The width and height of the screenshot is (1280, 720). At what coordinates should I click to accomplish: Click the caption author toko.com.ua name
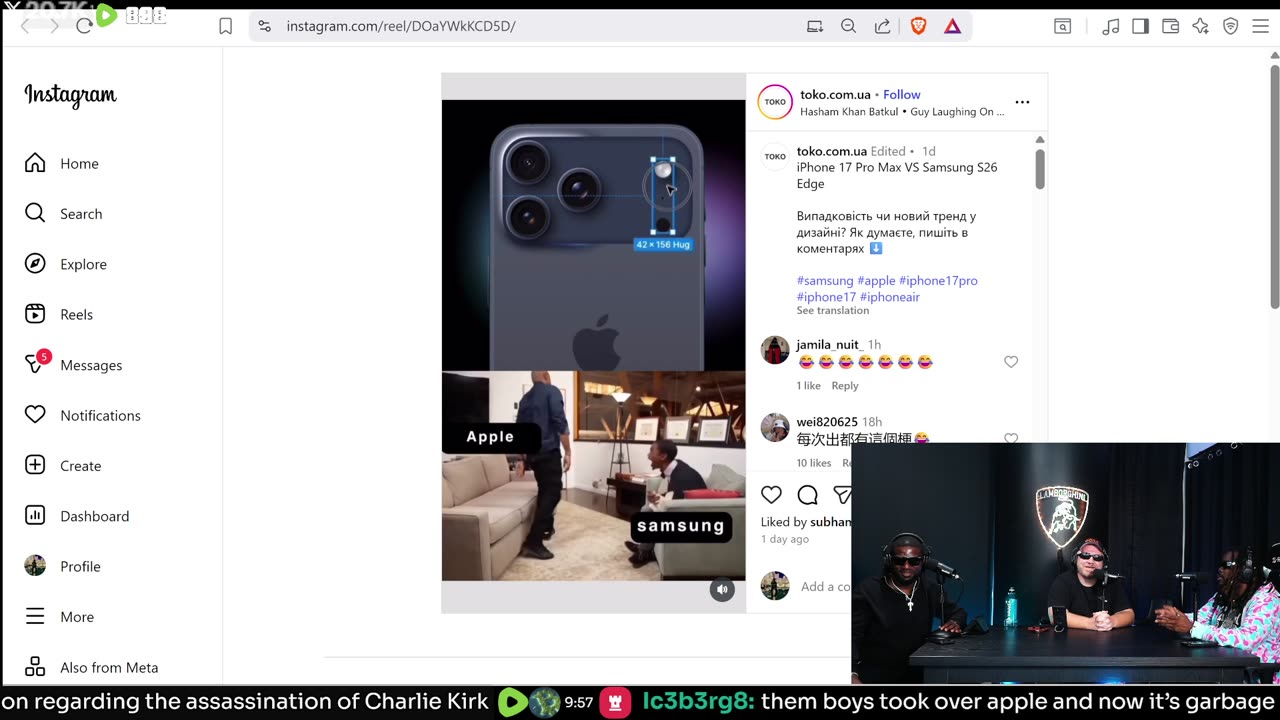point(832,151)
